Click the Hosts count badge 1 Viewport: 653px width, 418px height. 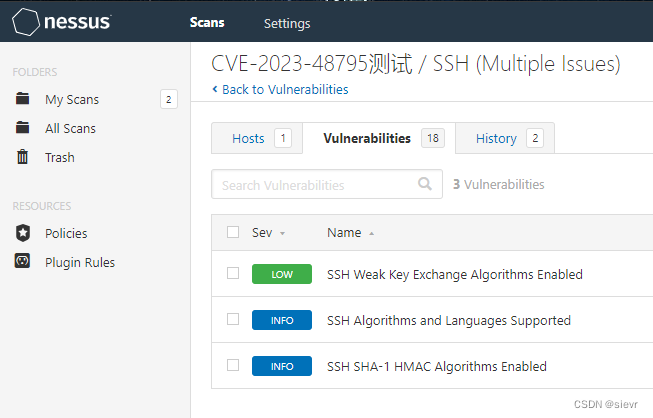click(x=283, y=138)
